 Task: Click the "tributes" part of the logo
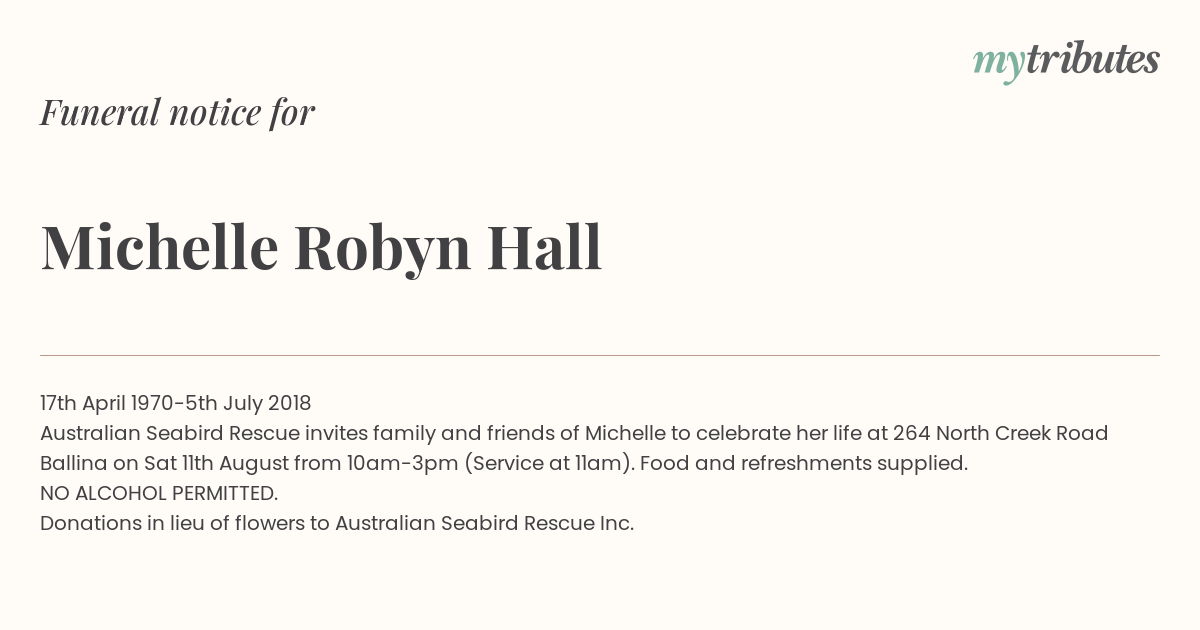click(1093, 60)
